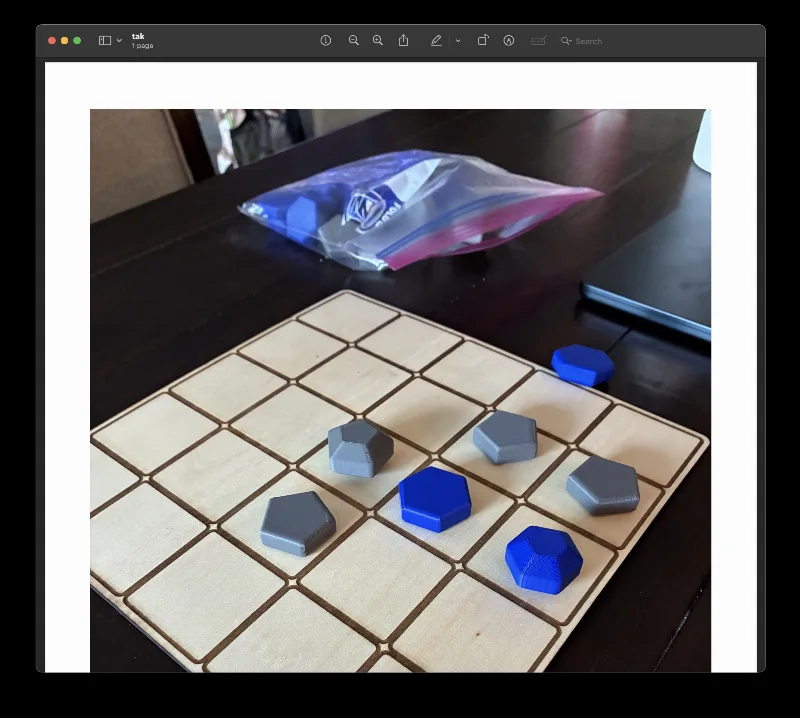
Task: Activate the Markup highlight pen tool
Action: [x=436, y=41]
